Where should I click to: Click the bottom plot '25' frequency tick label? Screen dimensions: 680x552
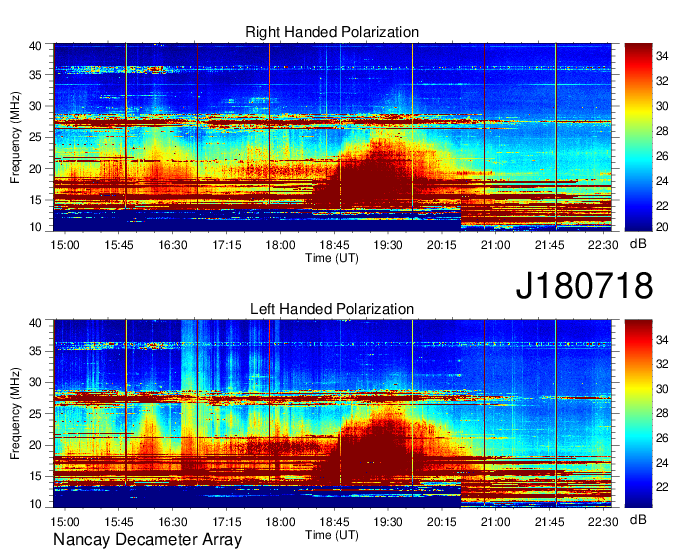pyautogui.click(x=36, y=414)
